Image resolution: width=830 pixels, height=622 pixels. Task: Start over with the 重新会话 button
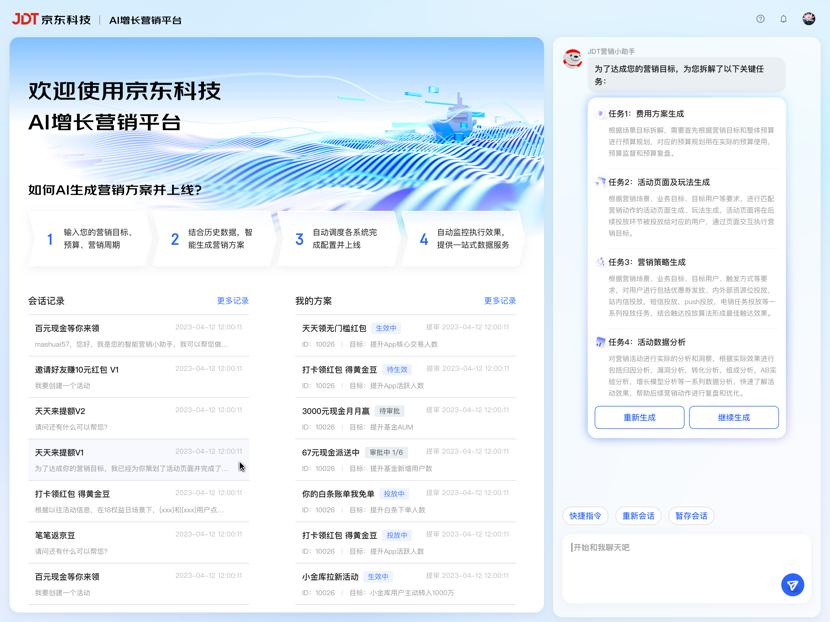(638, 516)
